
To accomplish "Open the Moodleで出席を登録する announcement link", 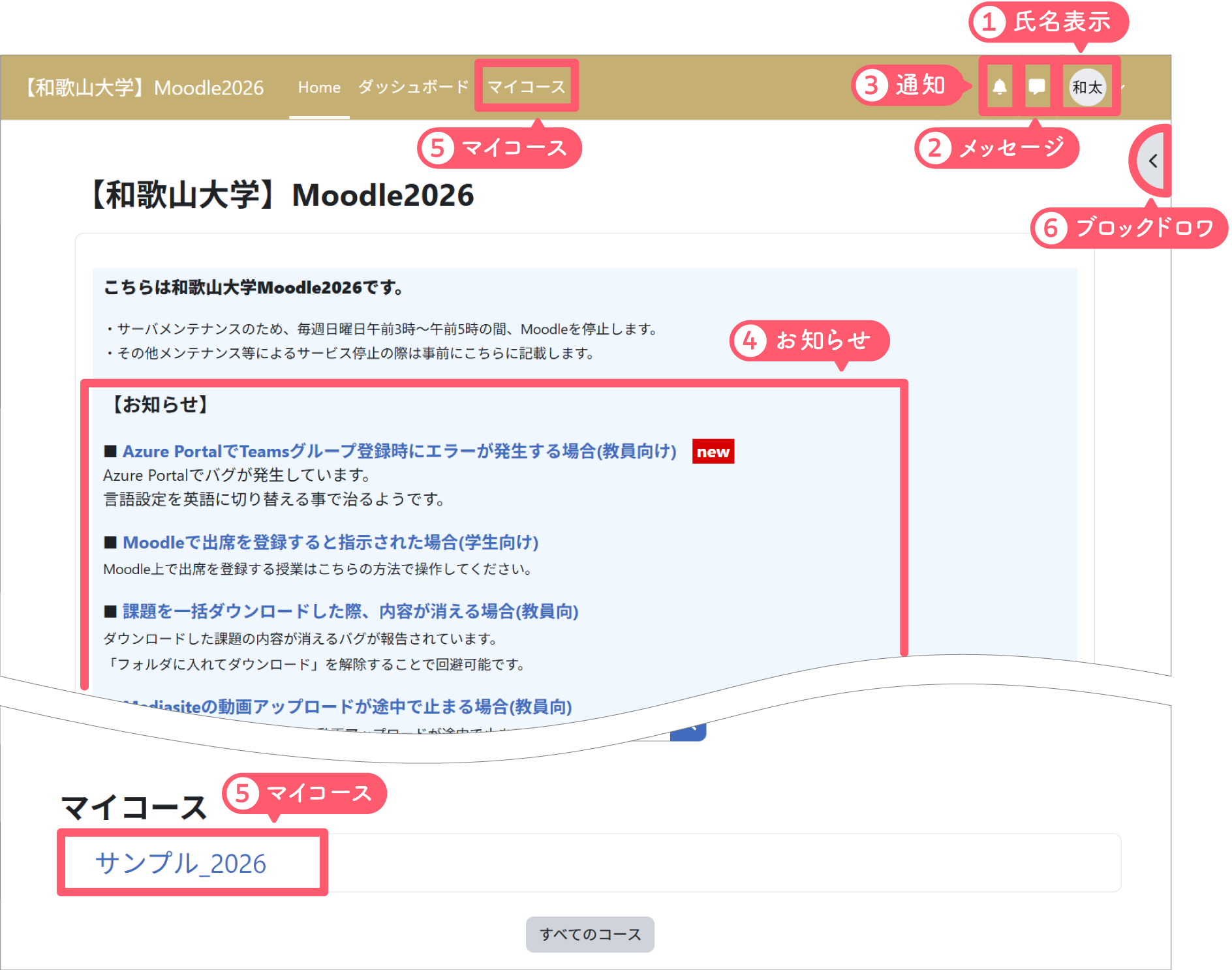I will coord(330,542).
